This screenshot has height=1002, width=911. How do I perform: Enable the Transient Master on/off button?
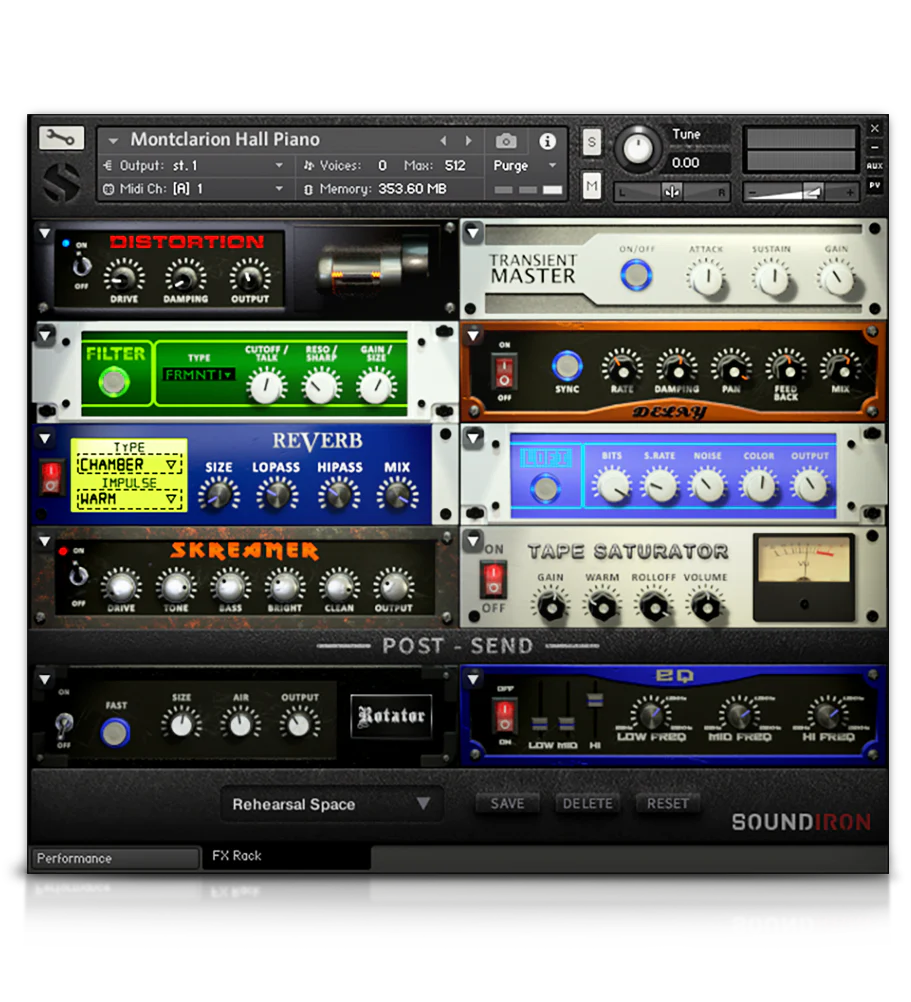point(634,274)
